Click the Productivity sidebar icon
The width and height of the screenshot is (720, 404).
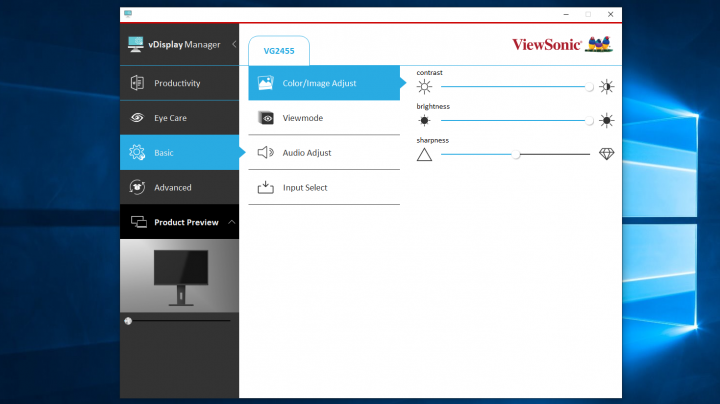click(x=137, y=83)
